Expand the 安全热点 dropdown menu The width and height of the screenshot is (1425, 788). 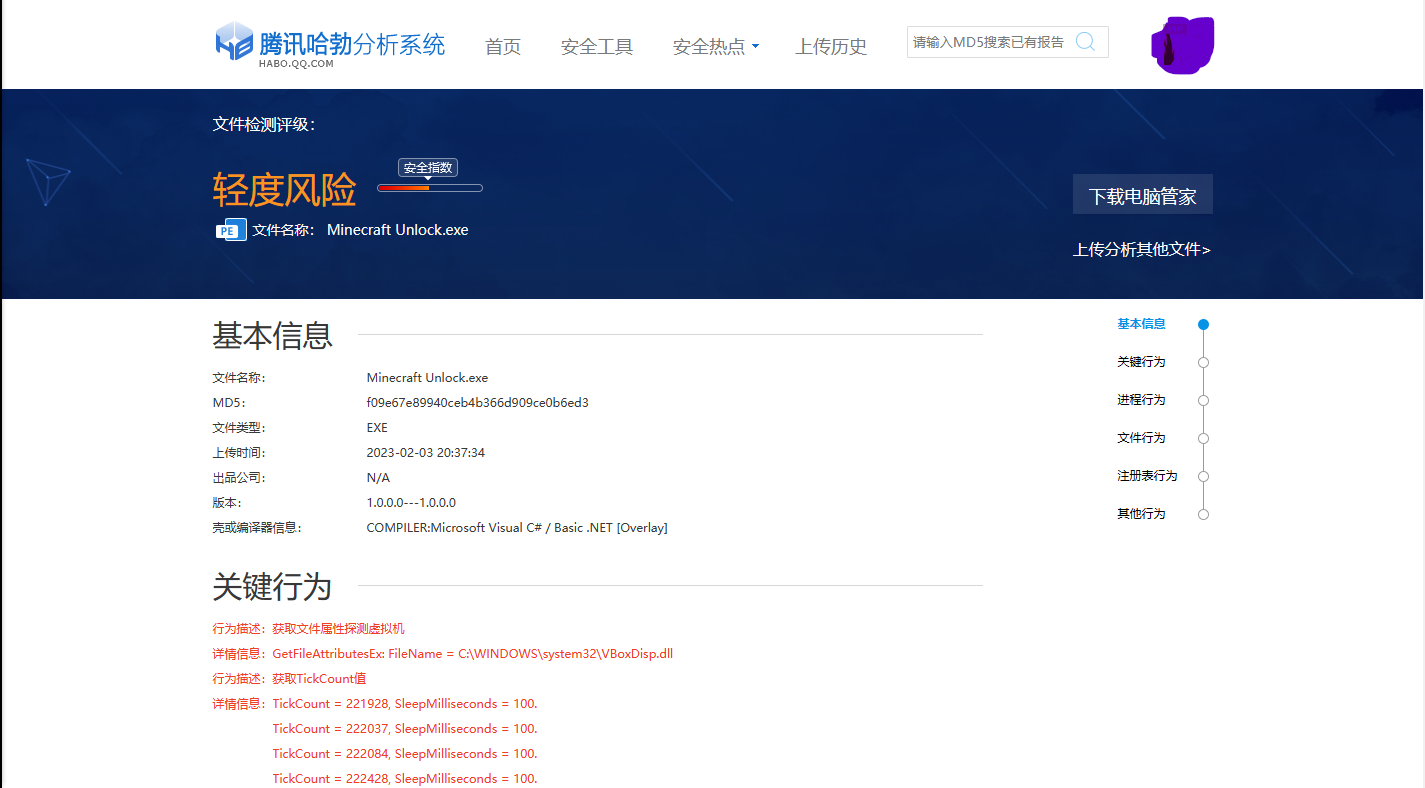click(x=715, y=47)
